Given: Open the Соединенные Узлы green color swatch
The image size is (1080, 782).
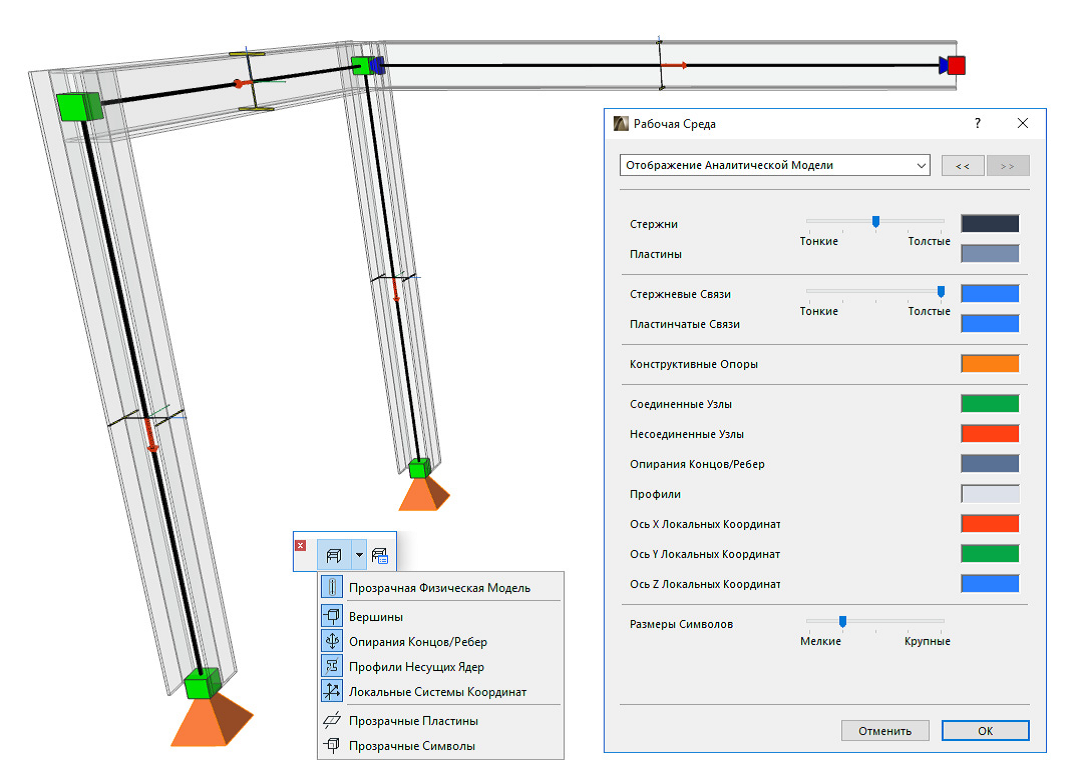Looking at the screenshot, I should tap(989, 404).
